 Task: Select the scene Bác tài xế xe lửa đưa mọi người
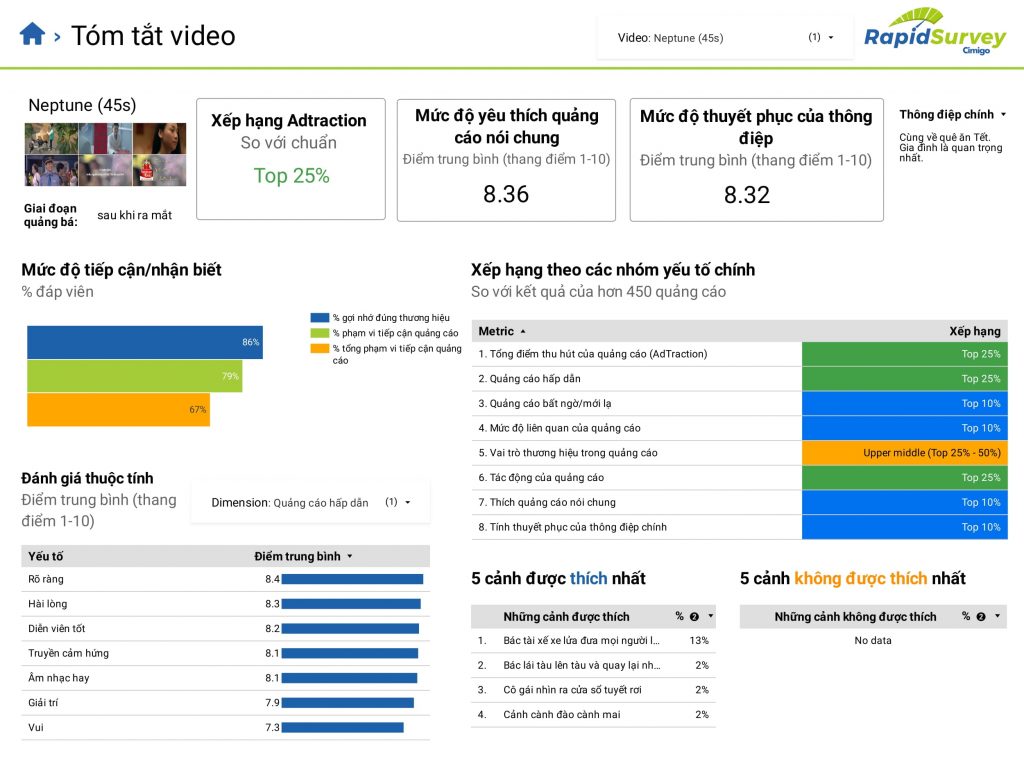coord(593,641)
